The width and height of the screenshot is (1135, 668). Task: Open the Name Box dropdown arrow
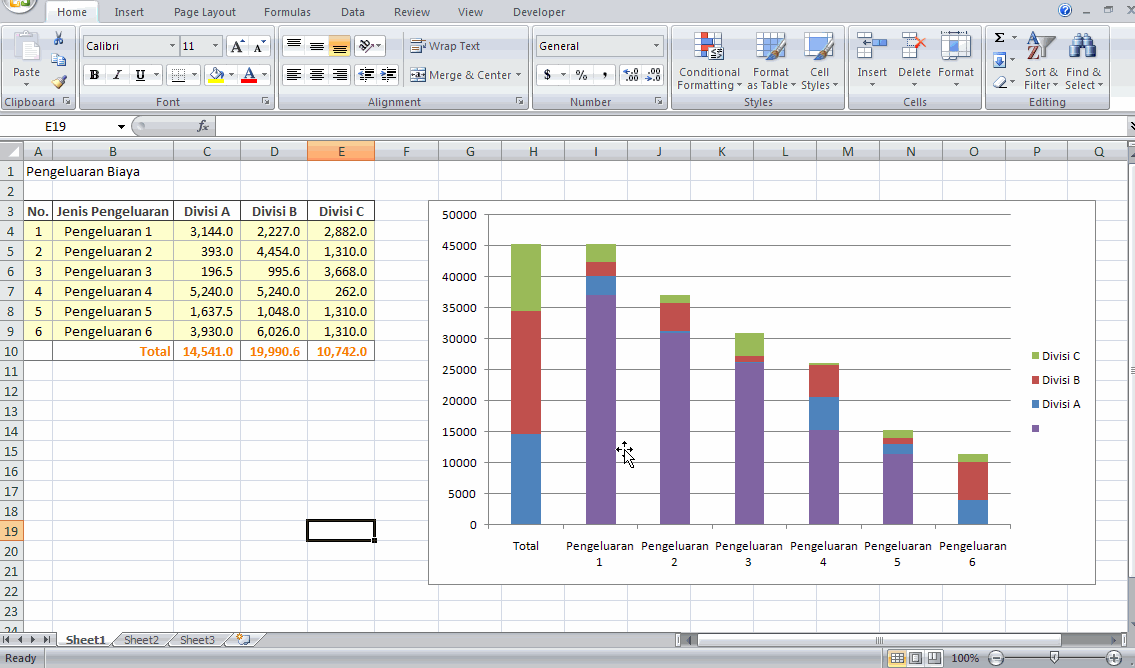point(121,127)
